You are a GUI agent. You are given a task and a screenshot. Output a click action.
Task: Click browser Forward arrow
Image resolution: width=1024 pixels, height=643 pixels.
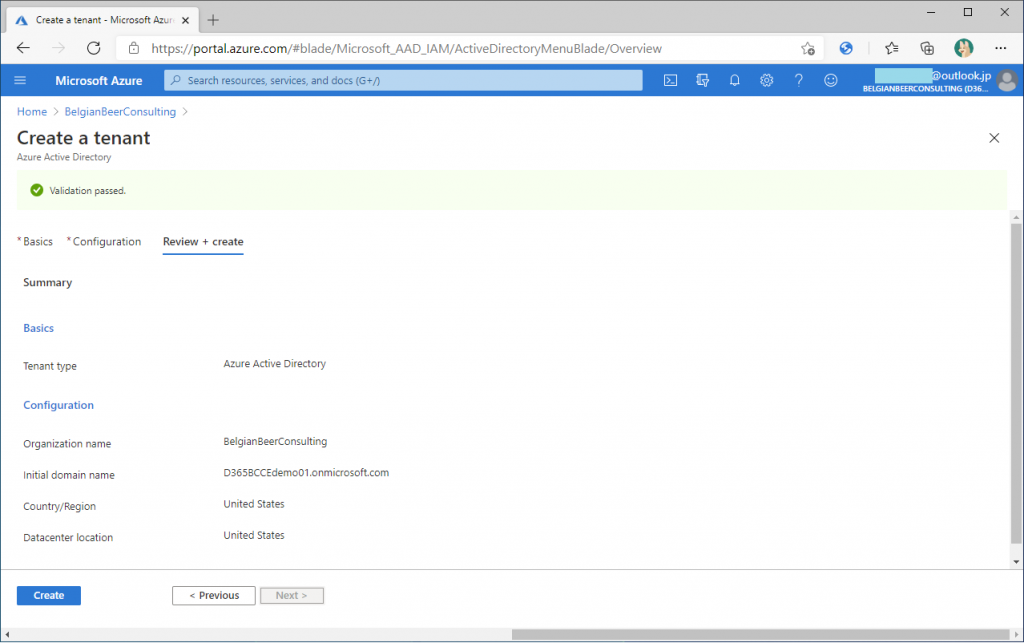(59, 48)
